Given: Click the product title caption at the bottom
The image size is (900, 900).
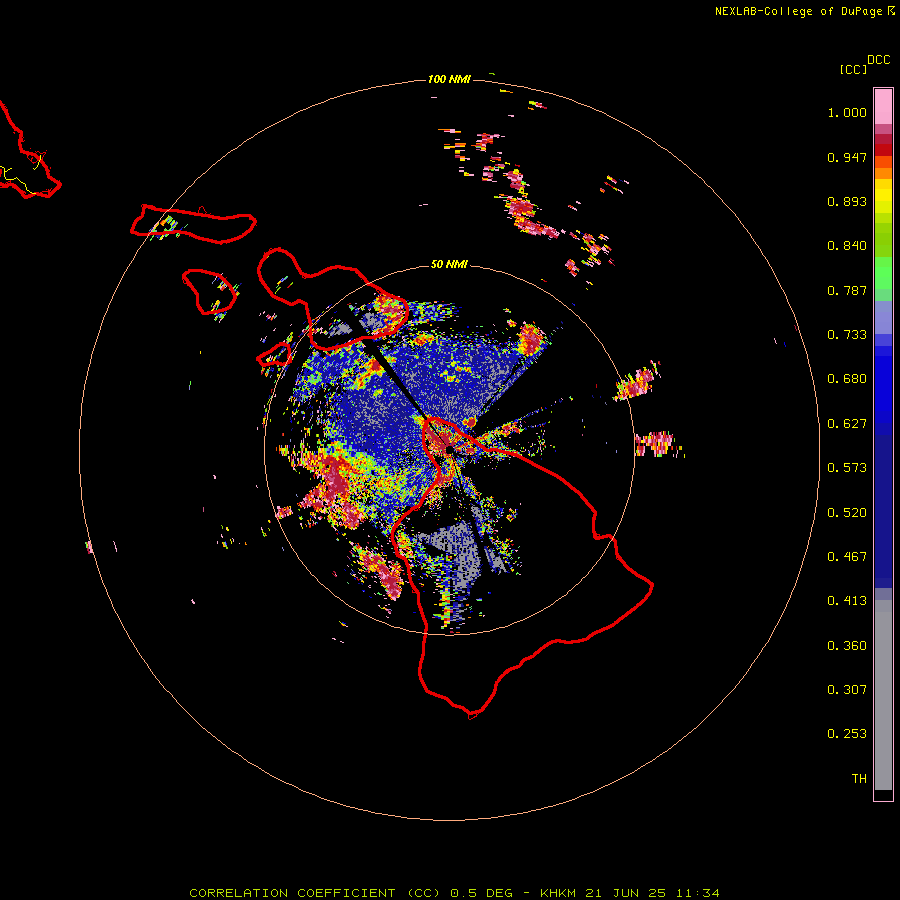Looking at the screenshot, I should point(454,893).
